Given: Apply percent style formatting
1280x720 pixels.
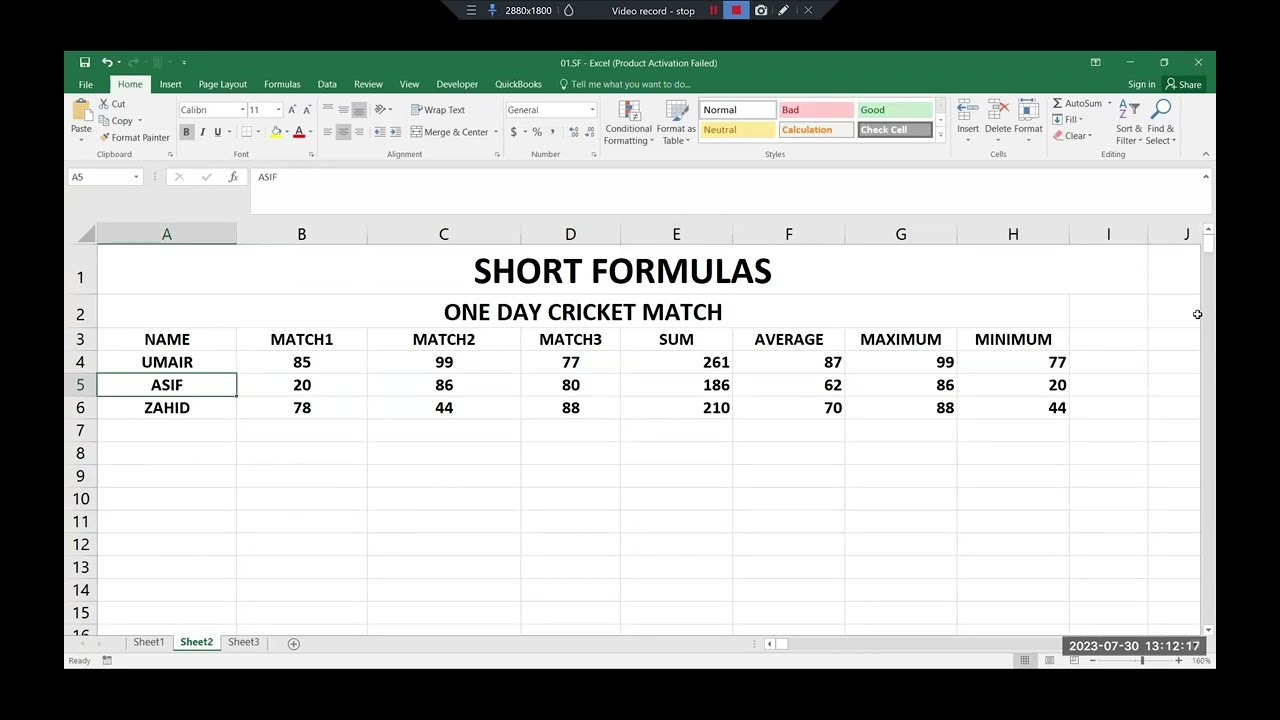Looking at the screenshot, I should 537,132.
